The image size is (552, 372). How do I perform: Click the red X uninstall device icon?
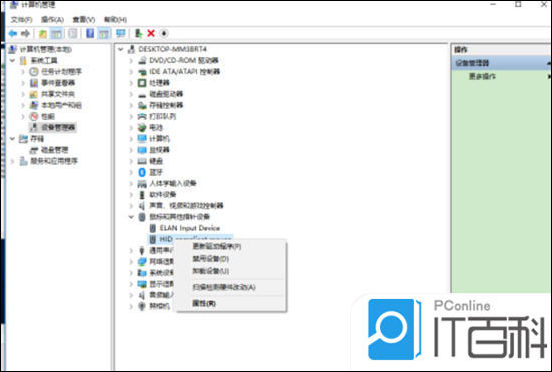coord(151,33)
